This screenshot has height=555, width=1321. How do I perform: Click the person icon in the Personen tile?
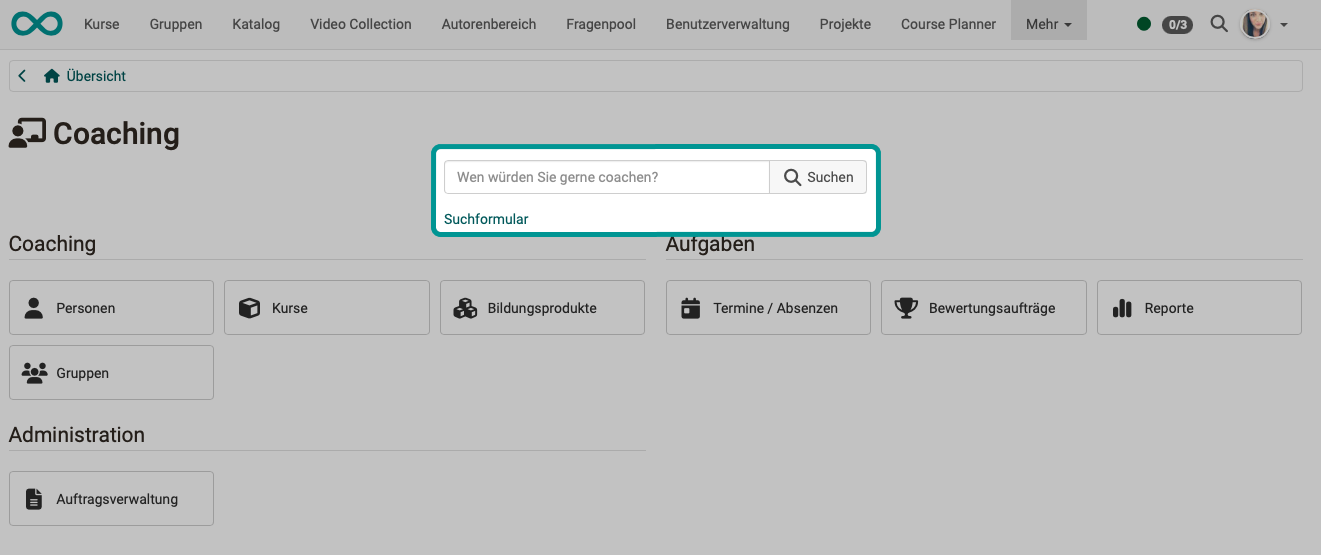click(x=34, y=308)
